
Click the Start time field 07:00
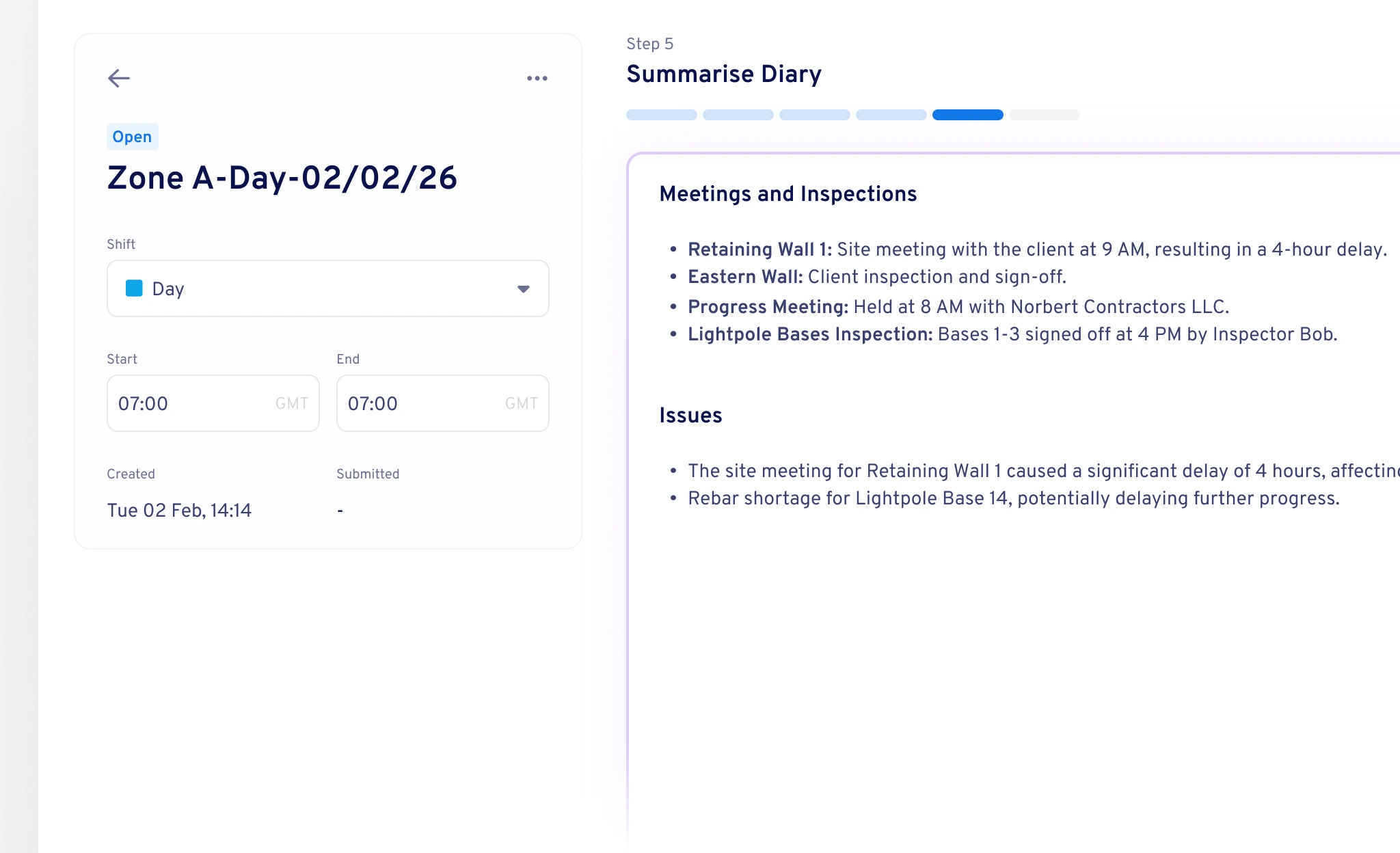coord(213,403)
